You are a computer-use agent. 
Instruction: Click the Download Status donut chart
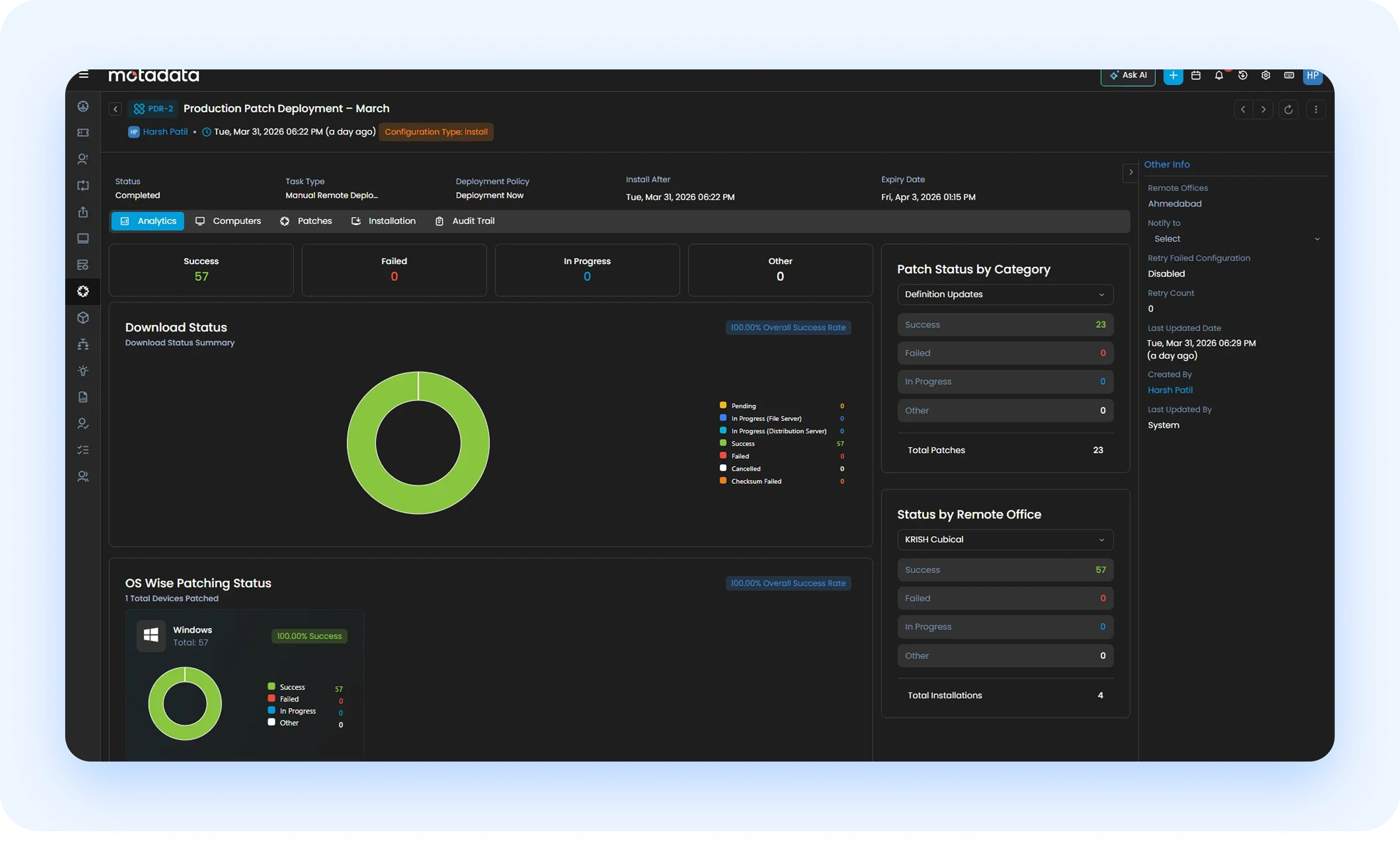[418, 443]
